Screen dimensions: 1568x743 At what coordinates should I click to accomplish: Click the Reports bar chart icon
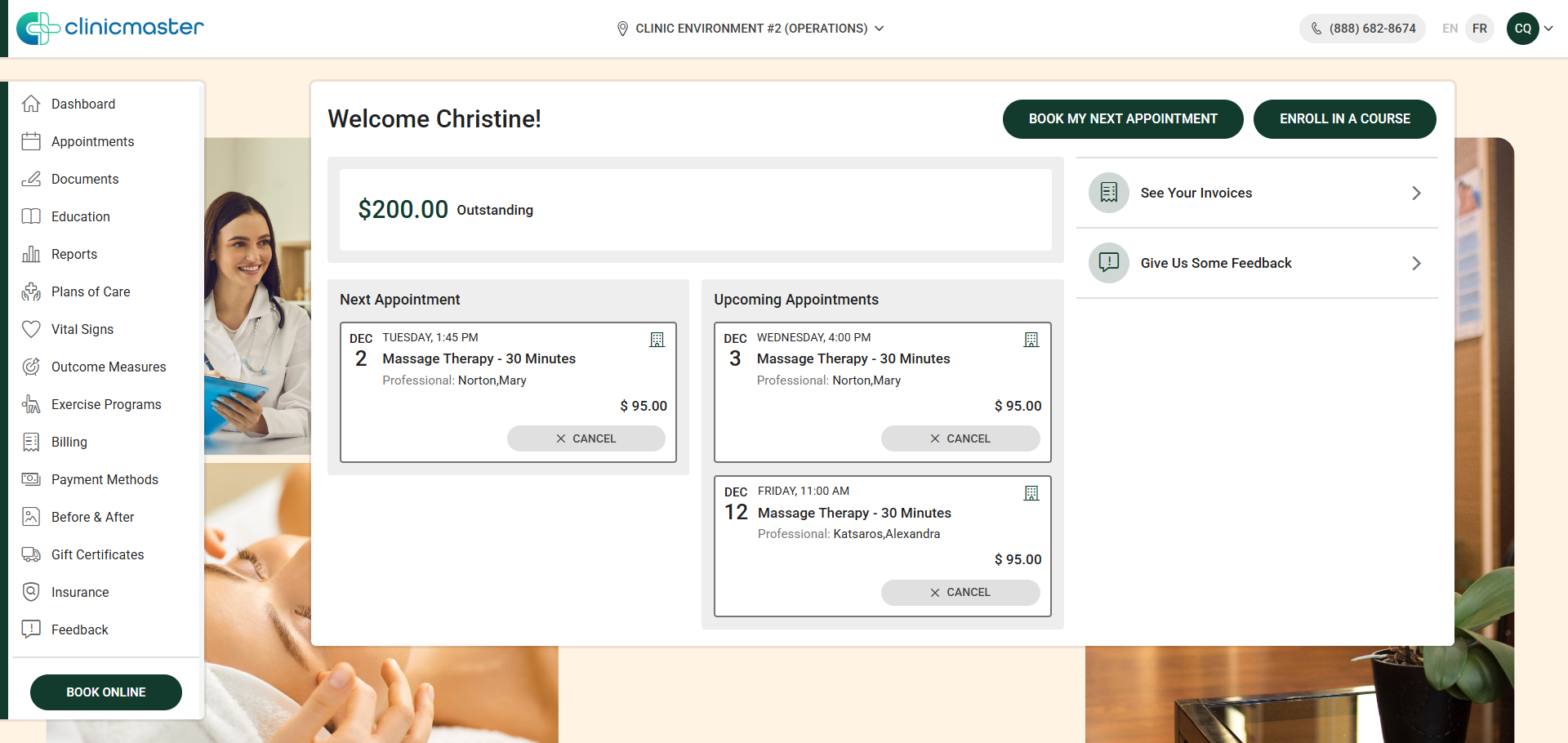[31, 254]
